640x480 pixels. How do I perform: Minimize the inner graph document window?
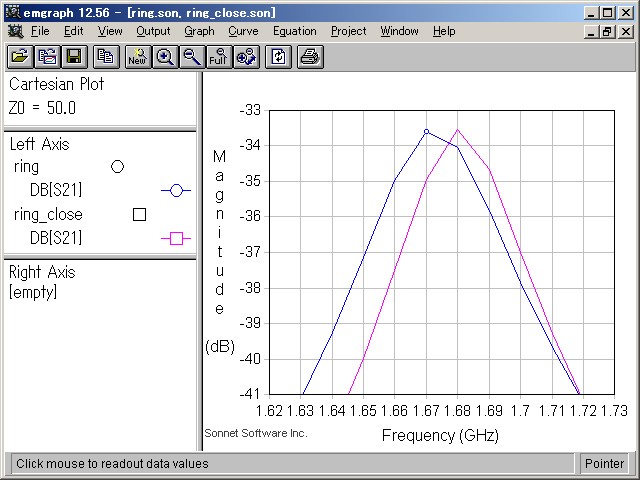pos(590,31)
